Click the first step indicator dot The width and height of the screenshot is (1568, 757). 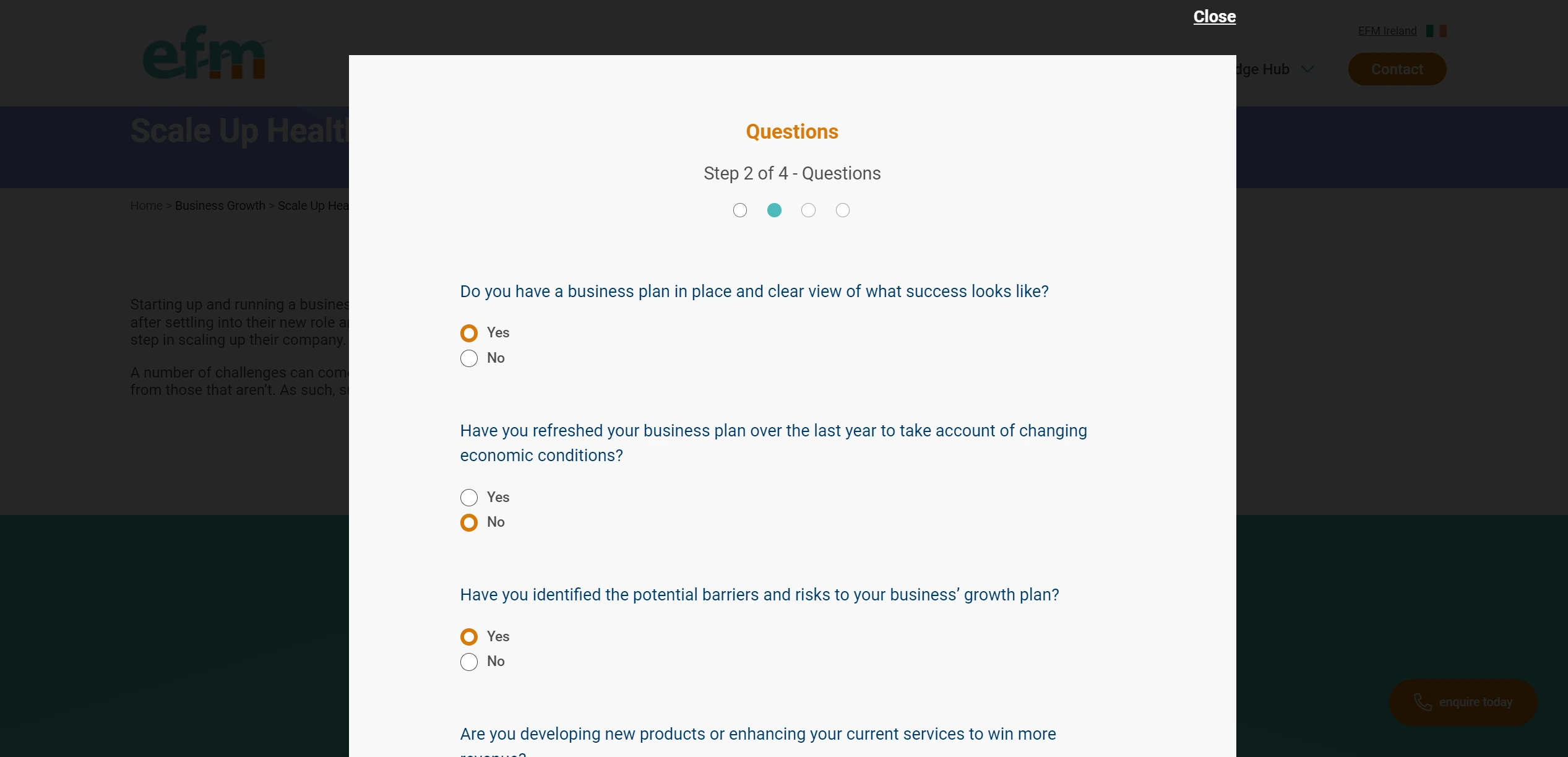click(740, 210)
